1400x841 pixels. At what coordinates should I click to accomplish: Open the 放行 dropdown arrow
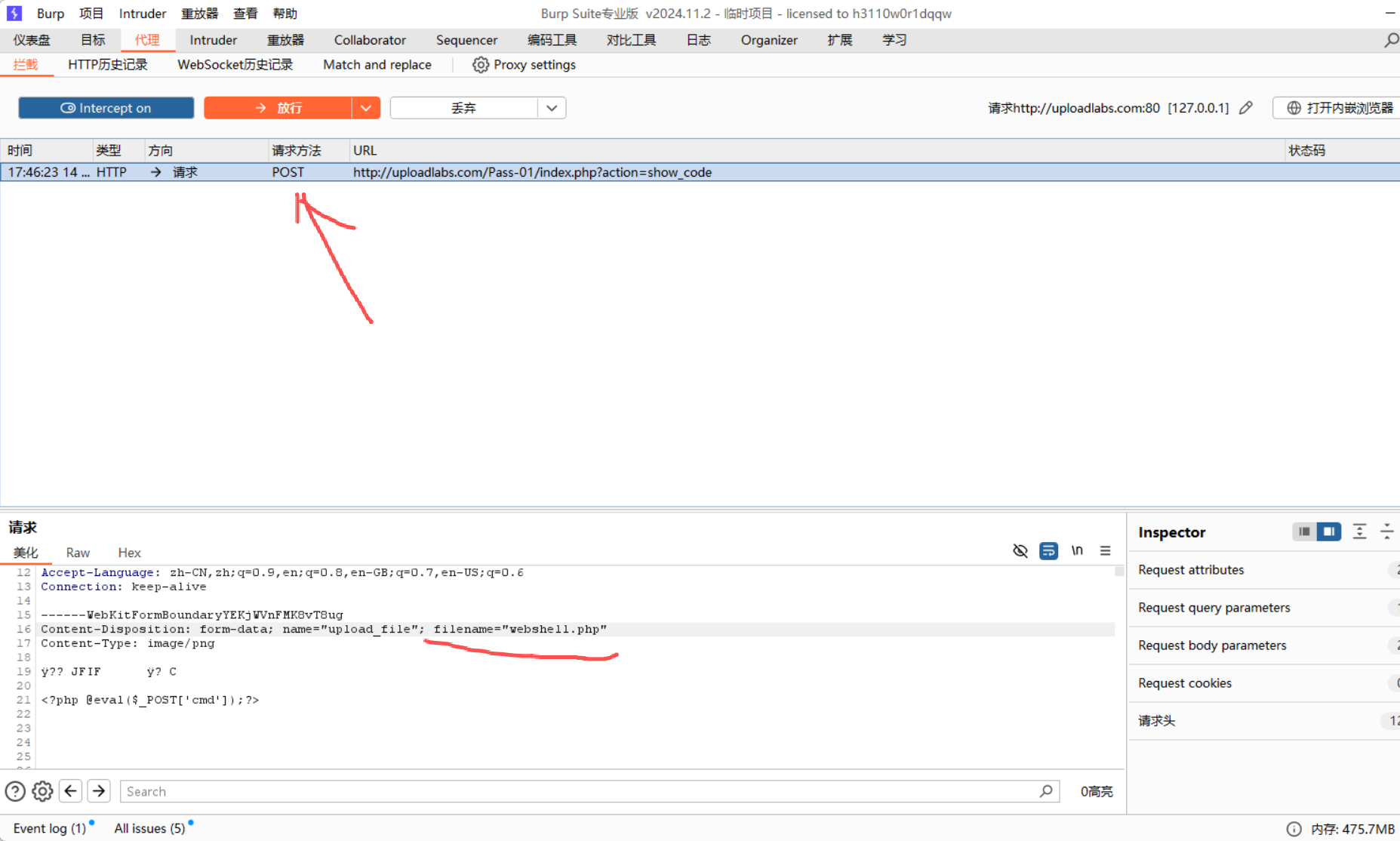(366, 108)
